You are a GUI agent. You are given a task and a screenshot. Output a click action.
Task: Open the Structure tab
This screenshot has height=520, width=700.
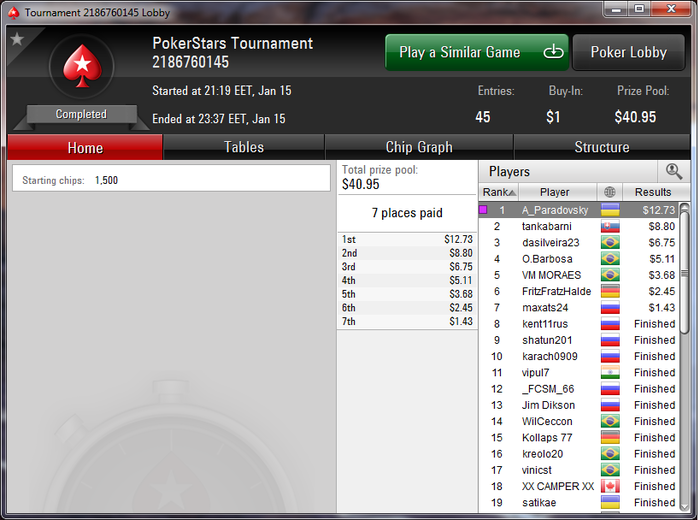(601, 147)
